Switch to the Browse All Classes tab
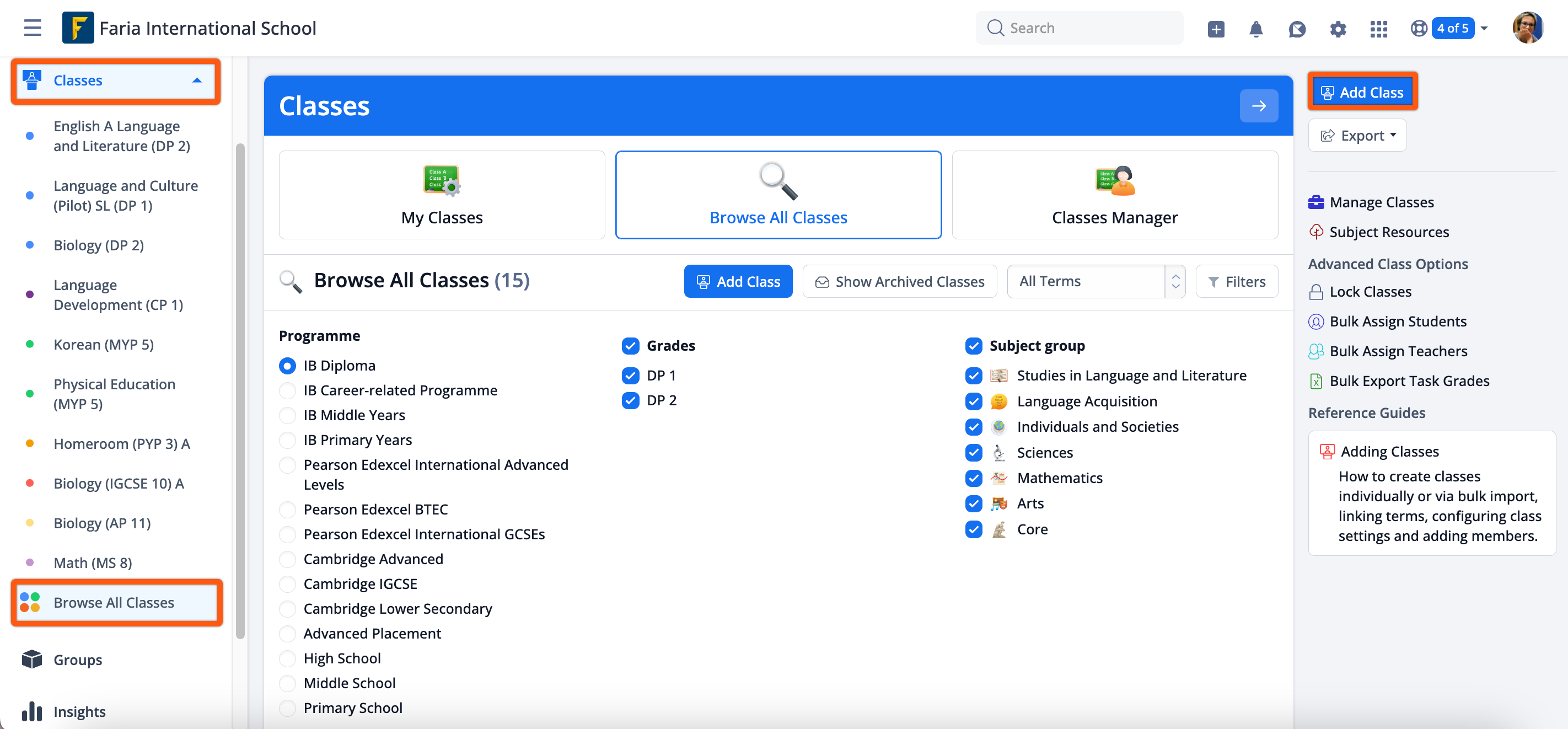 778,195
